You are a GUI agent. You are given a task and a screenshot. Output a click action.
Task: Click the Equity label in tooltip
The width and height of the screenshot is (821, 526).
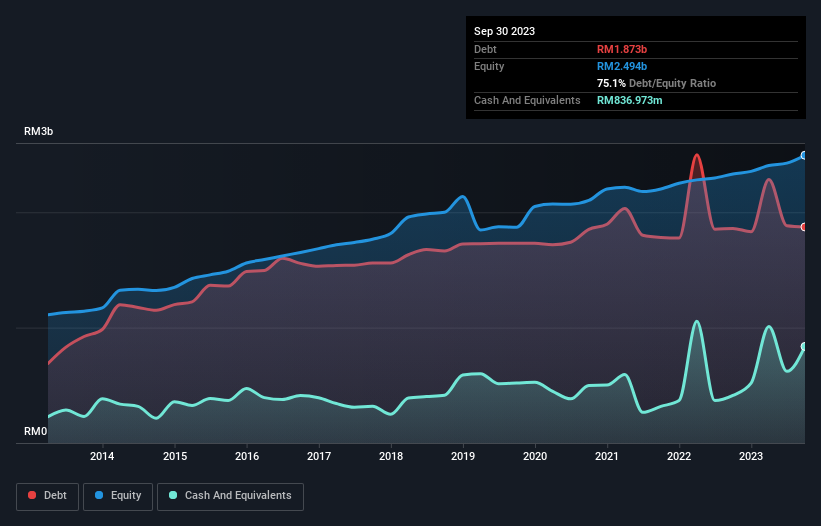pyautogui.click(x=489, y=66)
